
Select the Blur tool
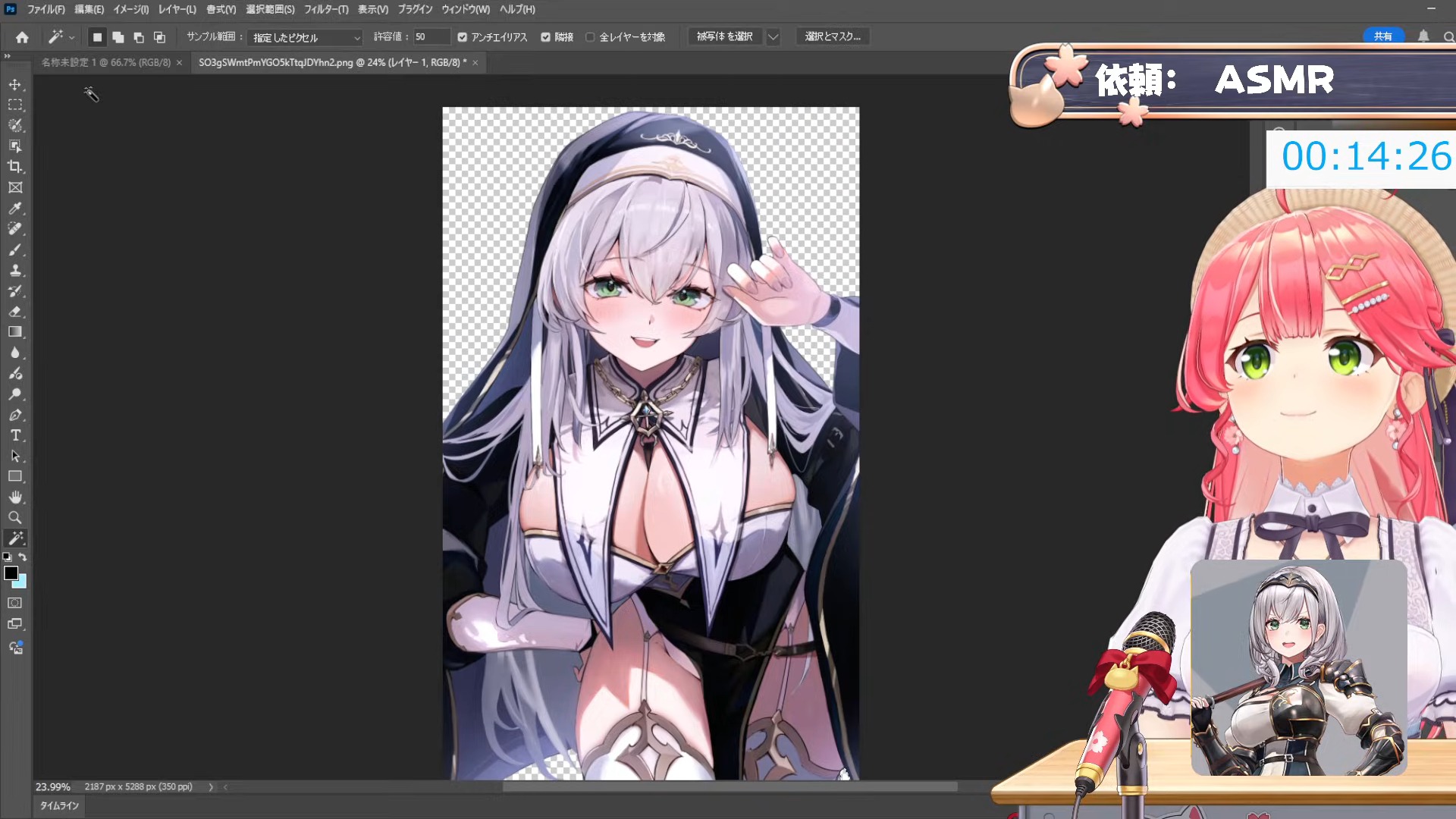(x=15, y=353)
